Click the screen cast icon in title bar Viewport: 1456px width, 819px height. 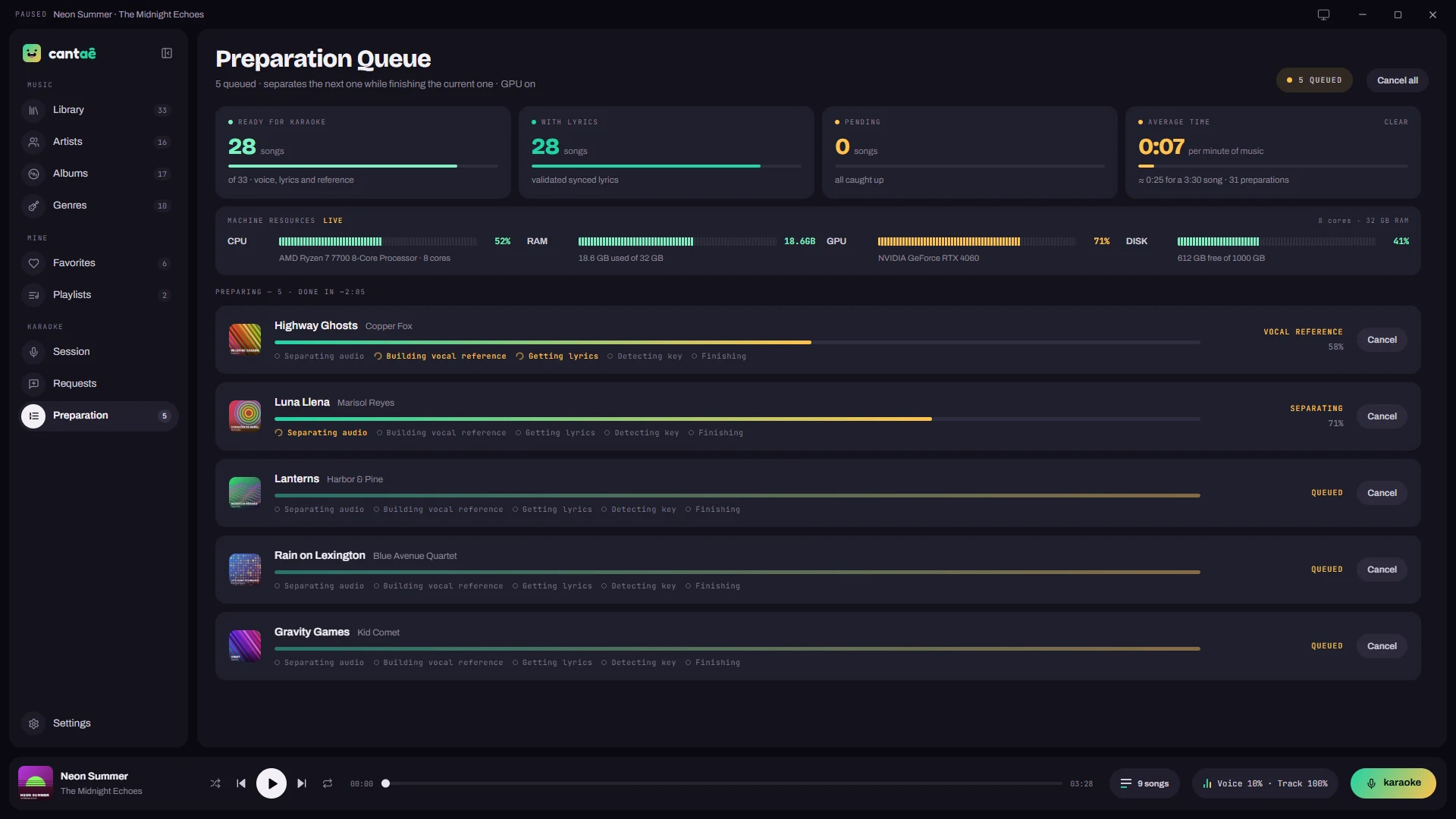[x=1323, y=14]
